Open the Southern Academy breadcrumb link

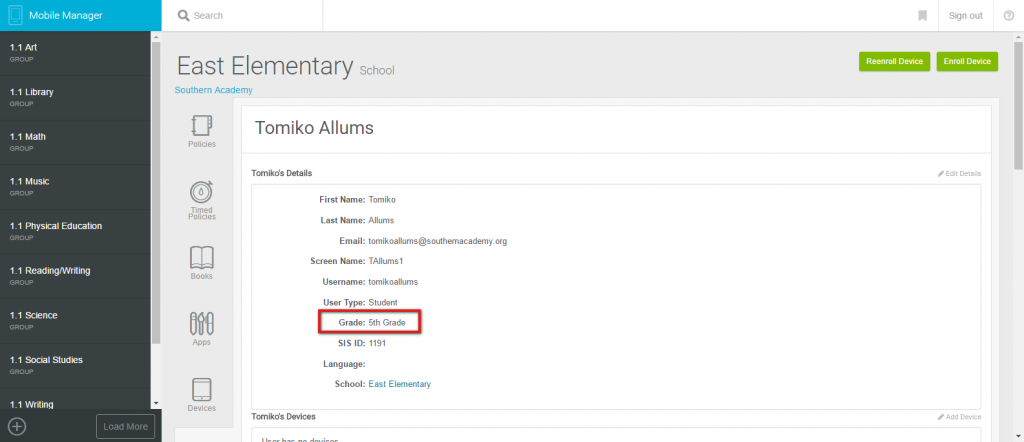point(214,90)
